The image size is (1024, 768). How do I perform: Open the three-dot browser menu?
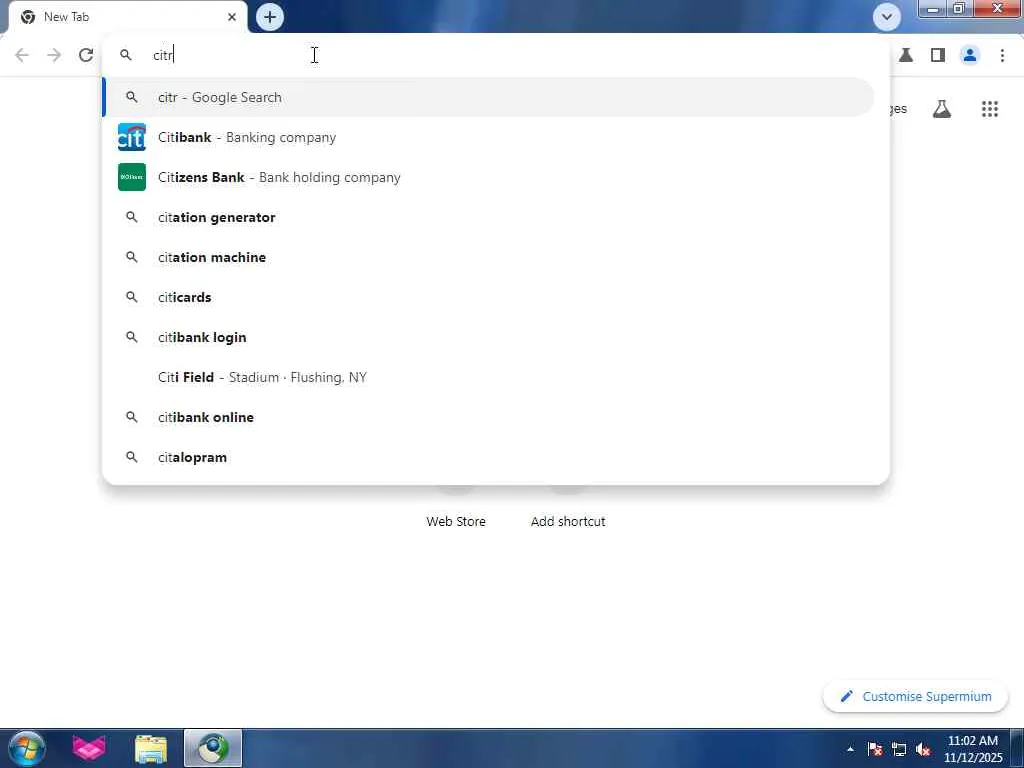pyautogui.click(x=1002, y=56)
